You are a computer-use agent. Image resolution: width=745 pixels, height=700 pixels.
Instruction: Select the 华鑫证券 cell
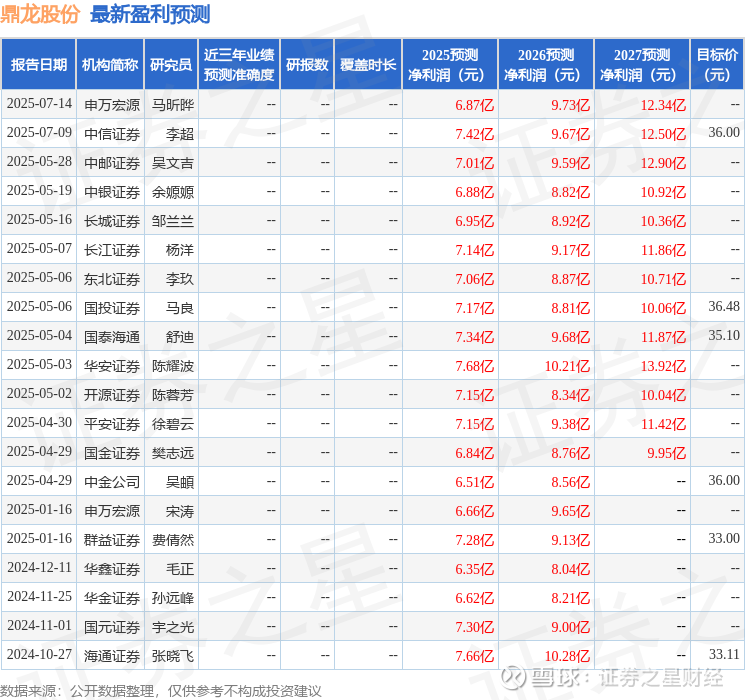point(112,569)
